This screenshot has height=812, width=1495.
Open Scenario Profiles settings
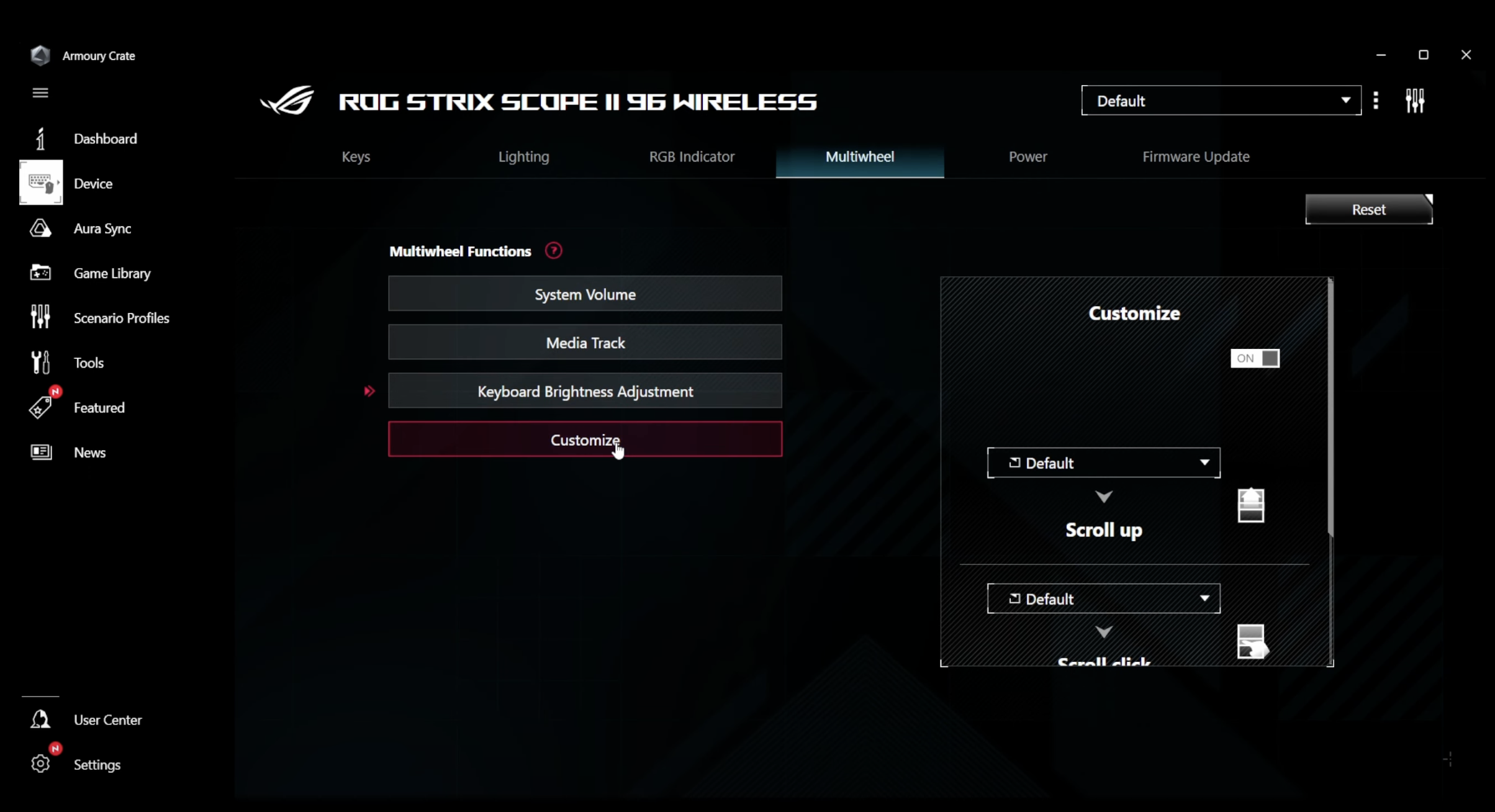pyautogui.click(x=121, y=317)
